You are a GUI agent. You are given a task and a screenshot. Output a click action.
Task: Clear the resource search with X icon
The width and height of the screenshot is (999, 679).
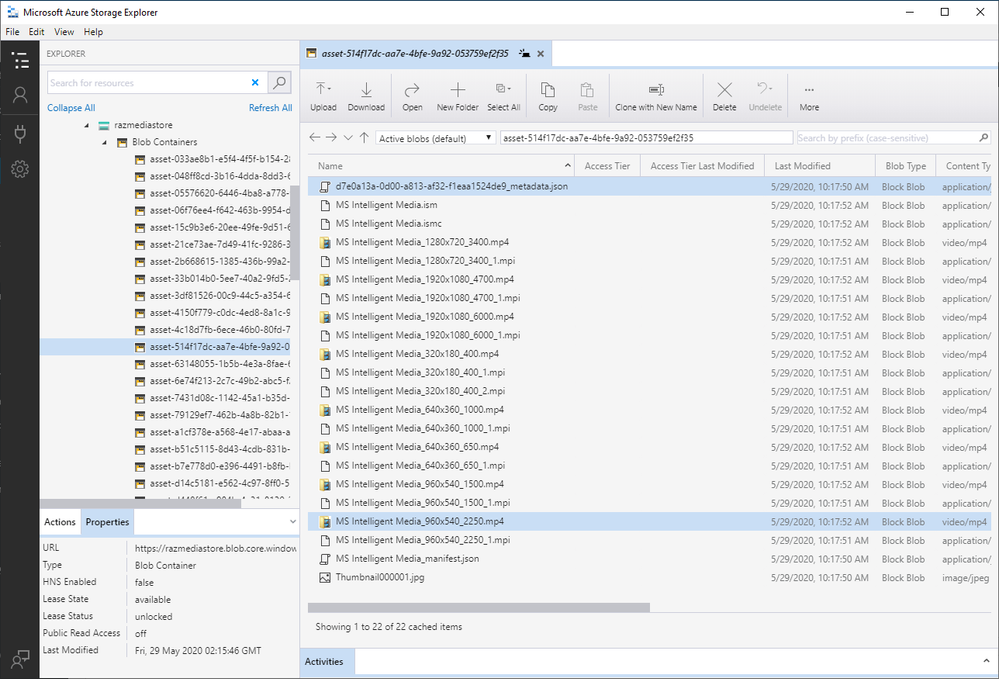255,82
